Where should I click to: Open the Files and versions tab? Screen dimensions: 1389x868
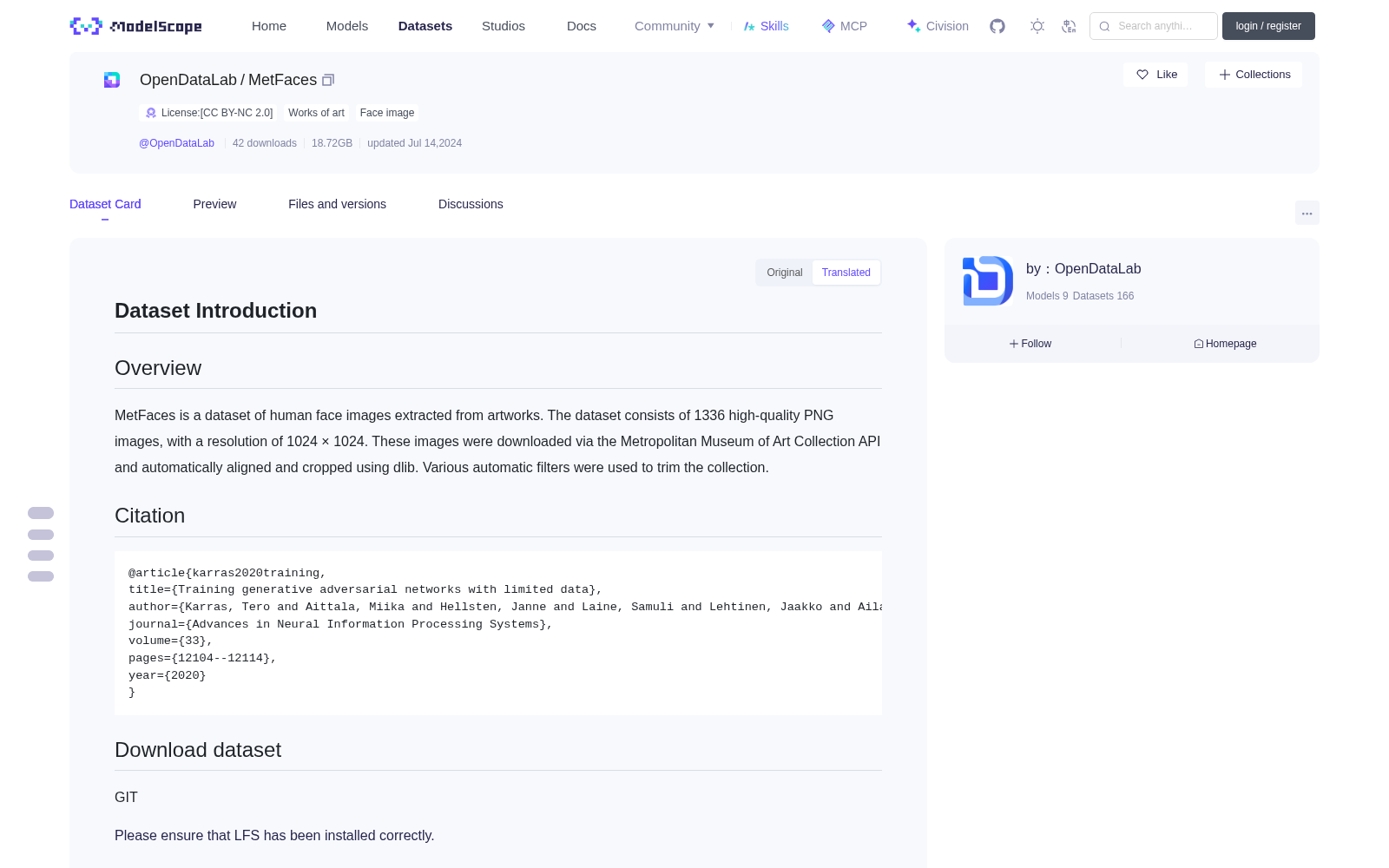(x=337, y=204)
